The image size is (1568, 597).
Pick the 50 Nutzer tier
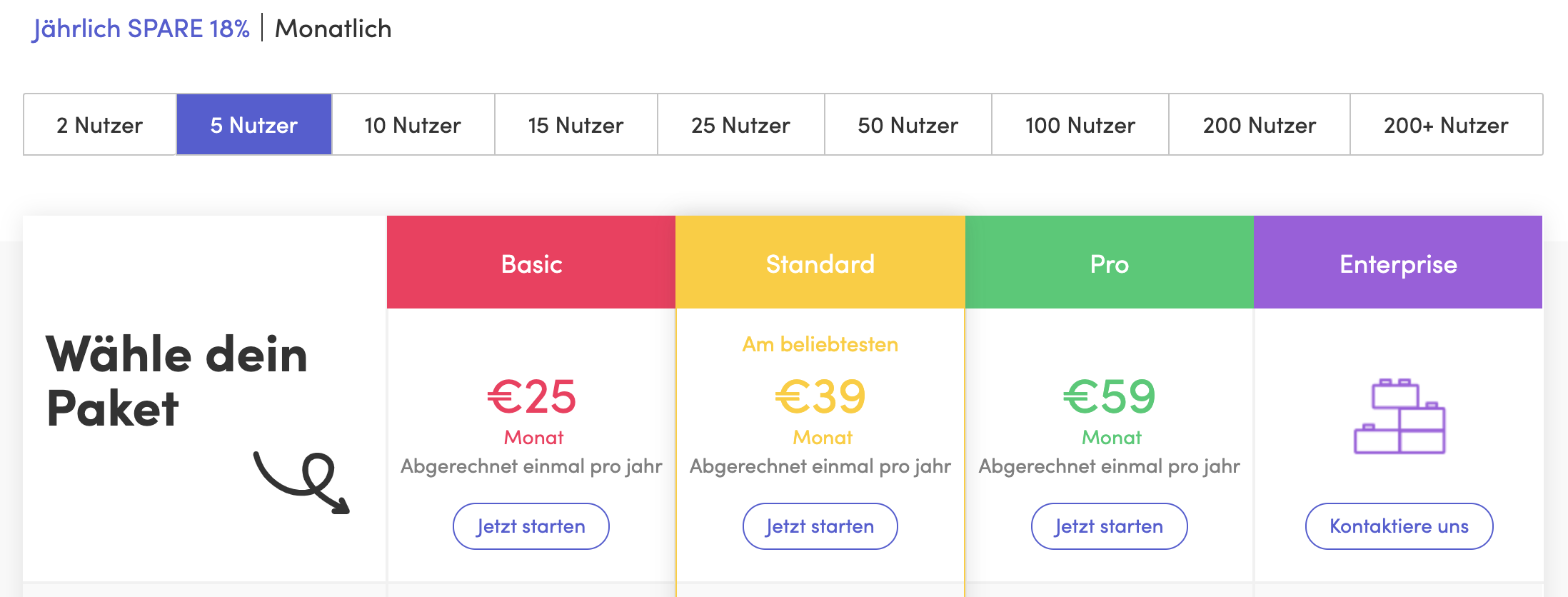point(908,125)
